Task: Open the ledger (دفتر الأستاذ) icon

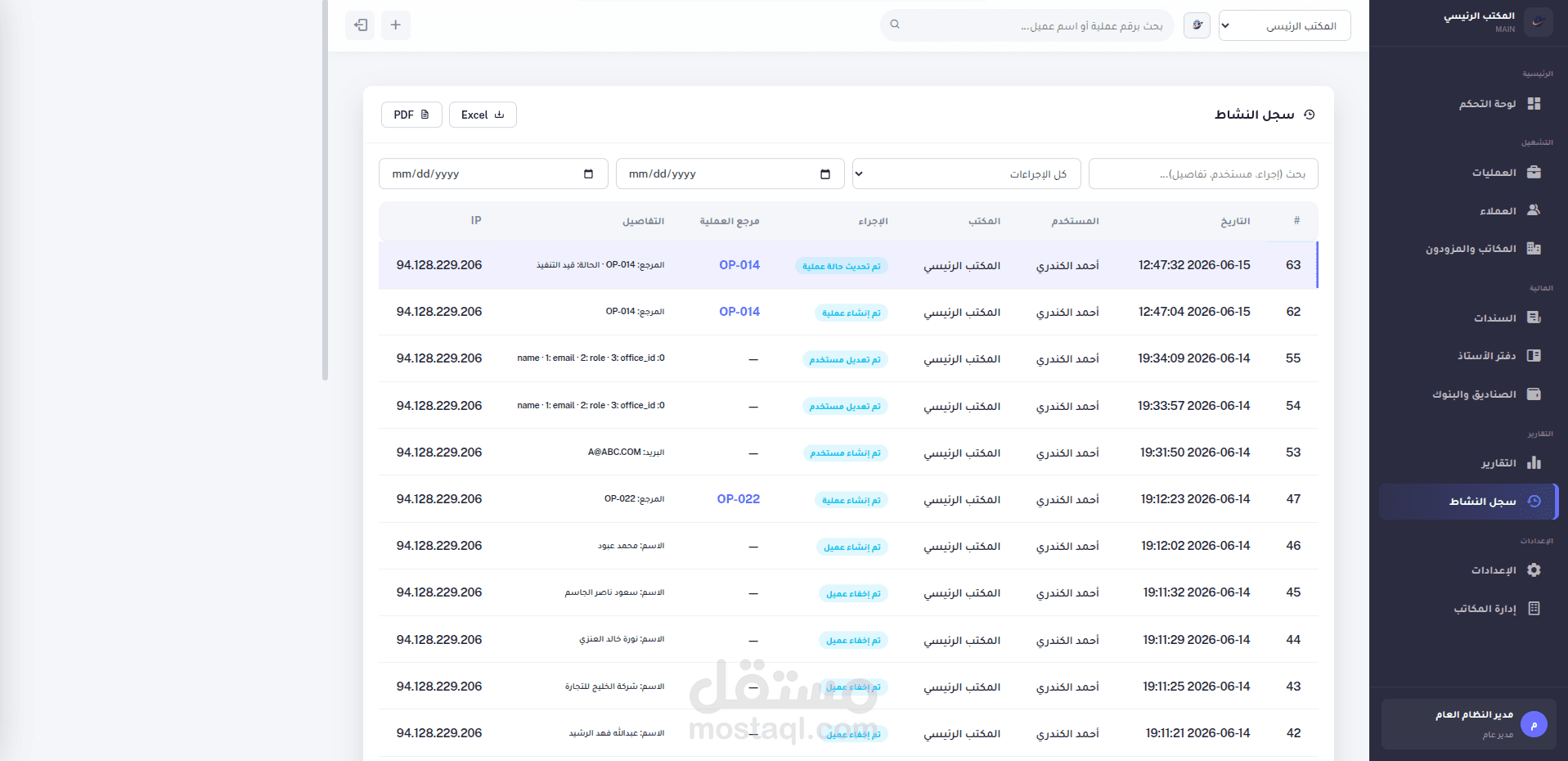Action: coord(1534,356)
